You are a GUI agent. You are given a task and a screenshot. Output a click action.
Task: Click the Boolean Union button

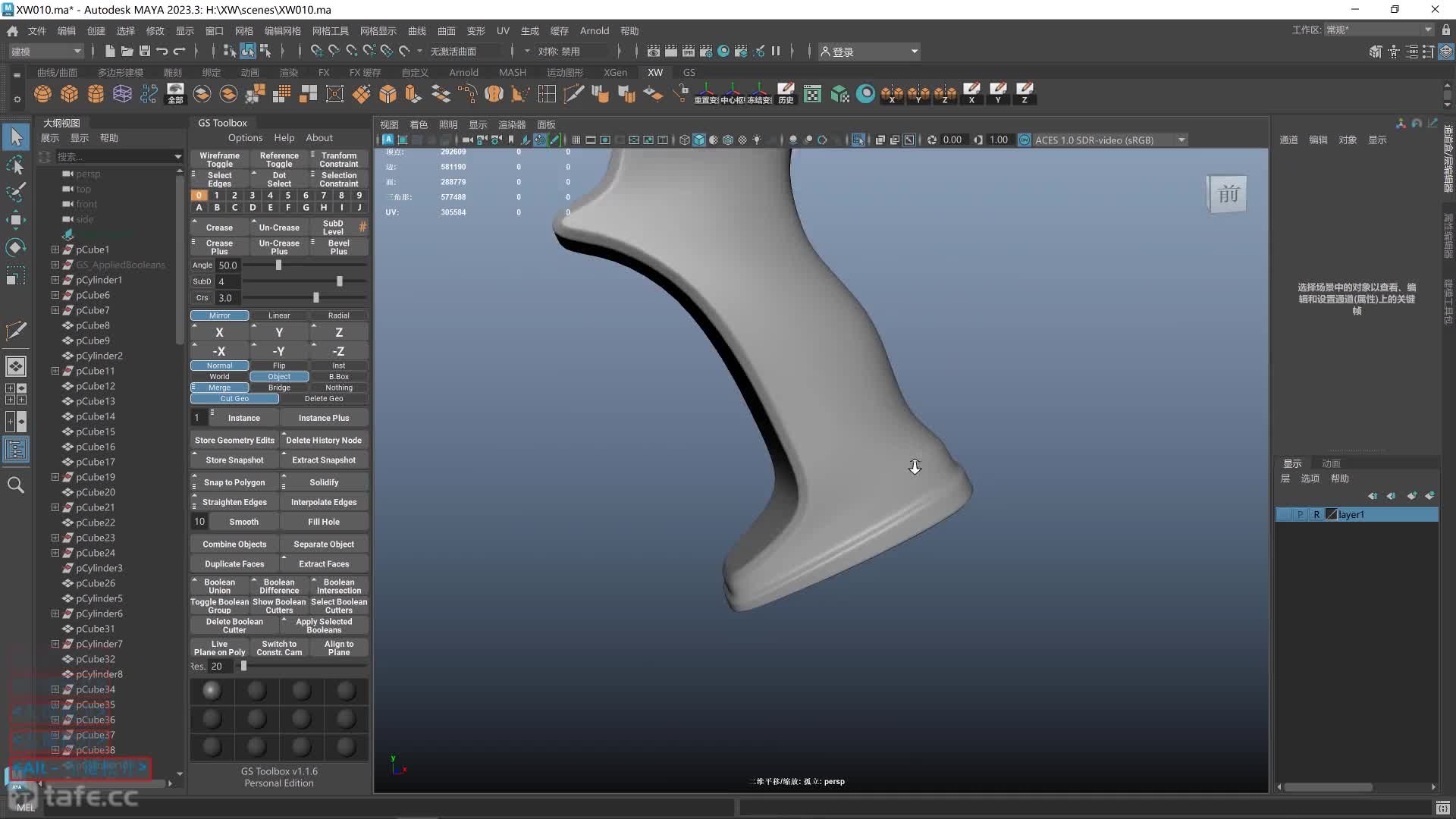pyautogui.click(x=219, y=586)
